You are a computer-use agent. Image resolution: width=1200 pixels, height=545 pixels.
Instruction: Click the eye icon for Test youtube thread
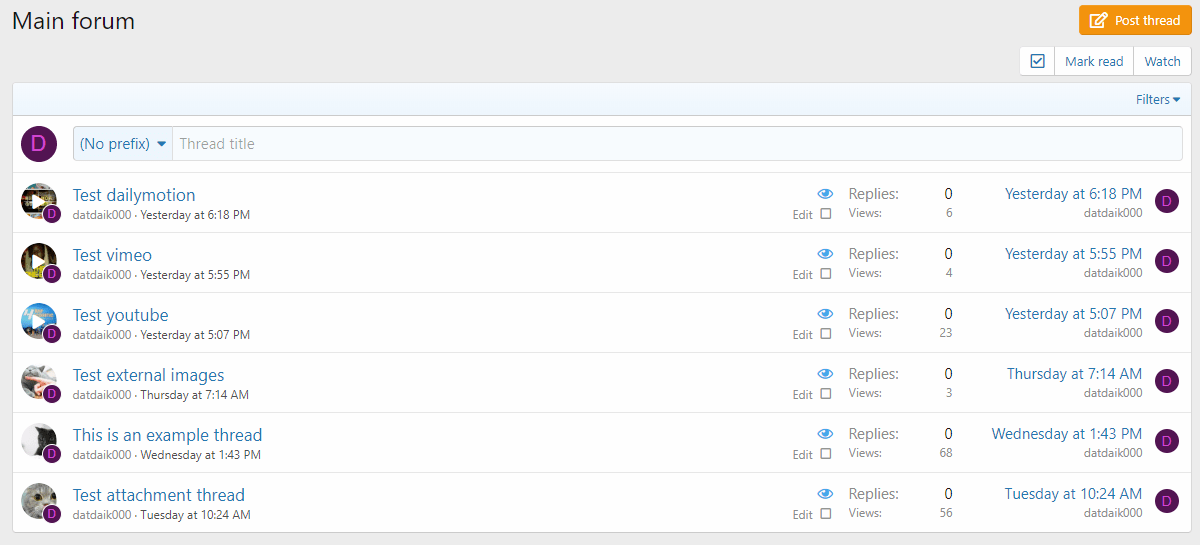[825, 314]
